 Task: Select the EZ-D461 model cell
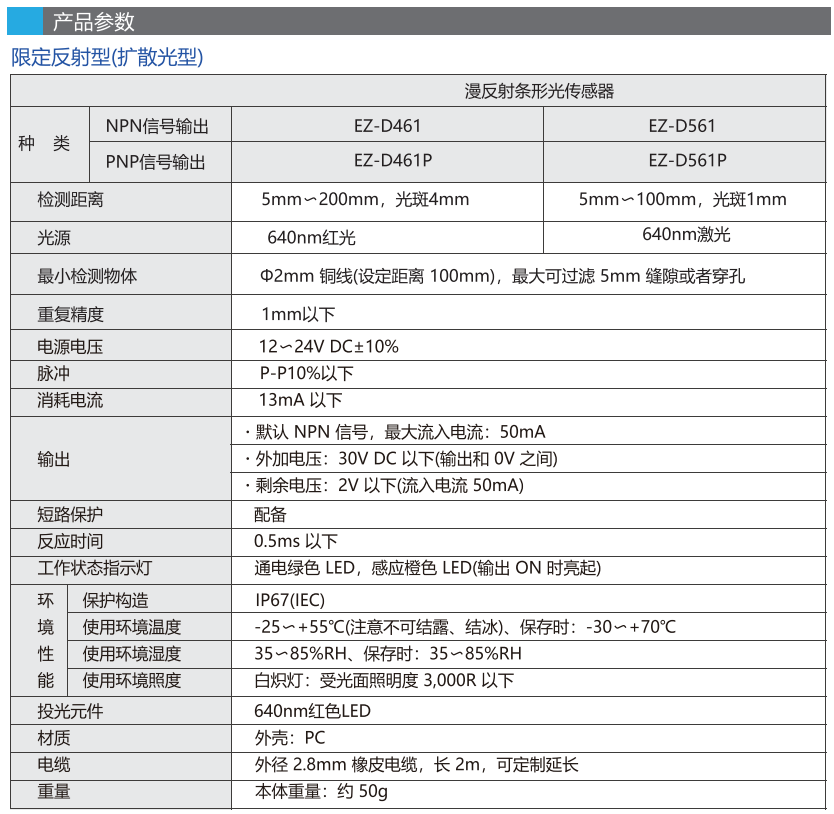pyautogui.click(x=387, y=126)
